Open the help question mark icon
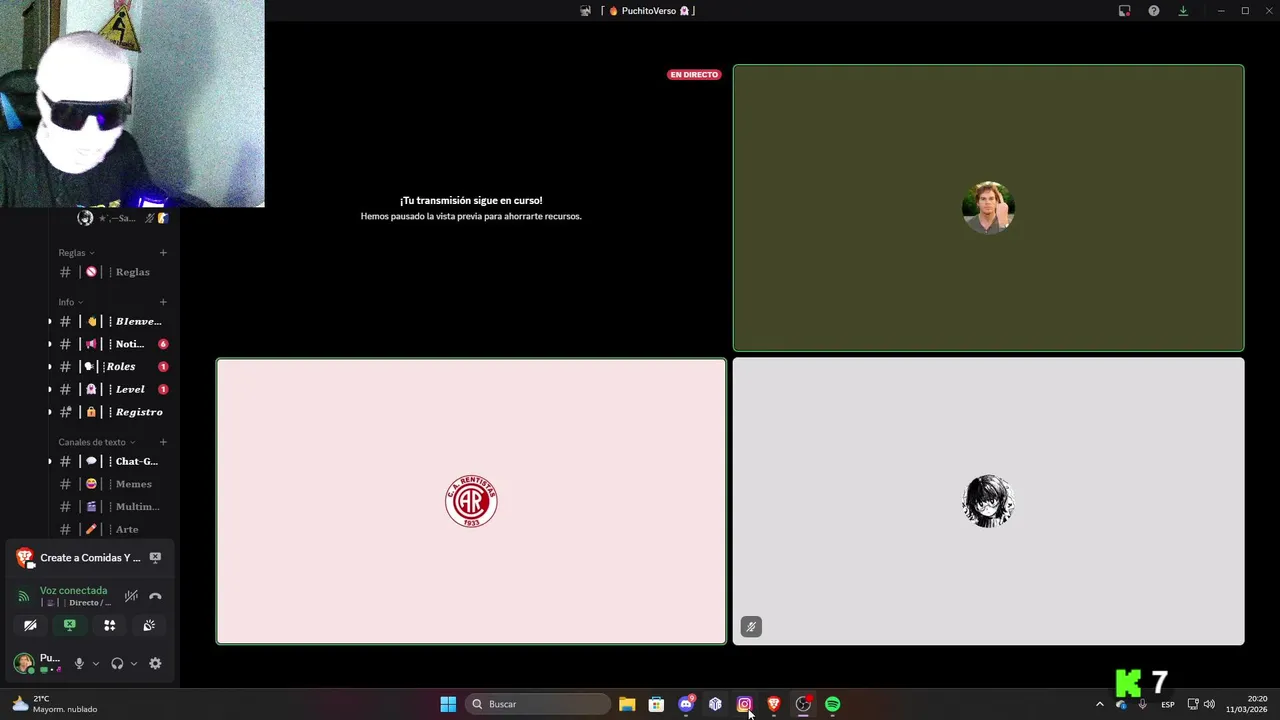Screen dimensions: 1280x720 click(1154, 11)
